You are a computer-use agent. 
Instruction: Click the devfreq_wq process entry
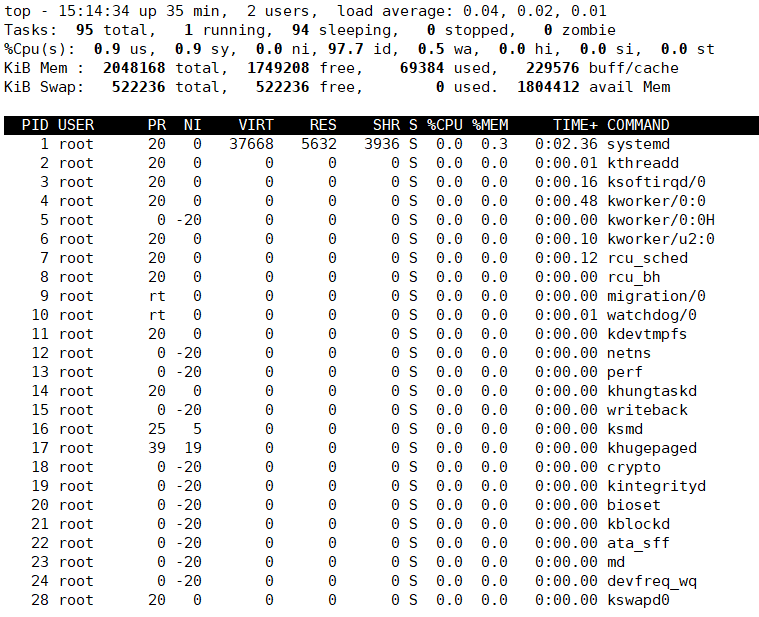tap(652, 581)
